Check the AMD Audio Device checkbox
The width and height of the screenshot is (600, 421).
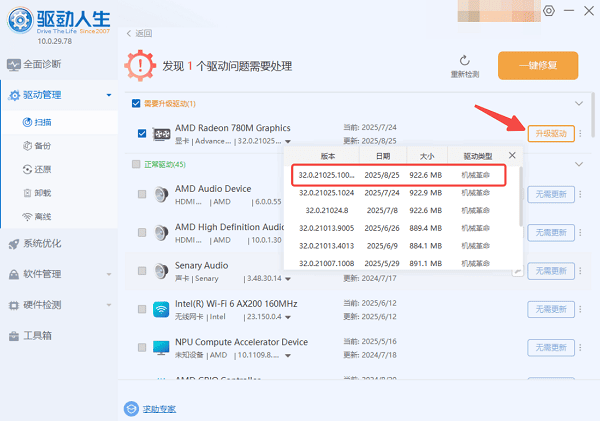pos(143,194)
